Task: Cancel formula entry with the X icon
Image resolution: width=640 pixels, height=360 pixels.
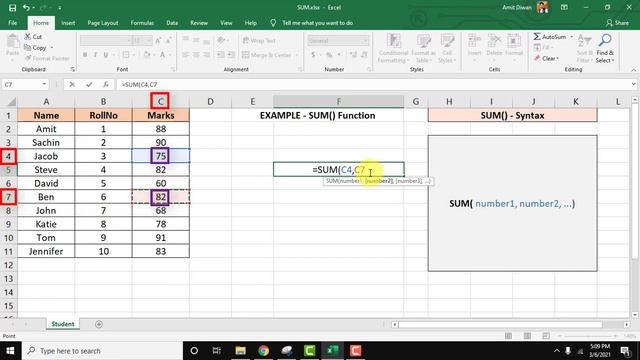Action: [72, 84]
